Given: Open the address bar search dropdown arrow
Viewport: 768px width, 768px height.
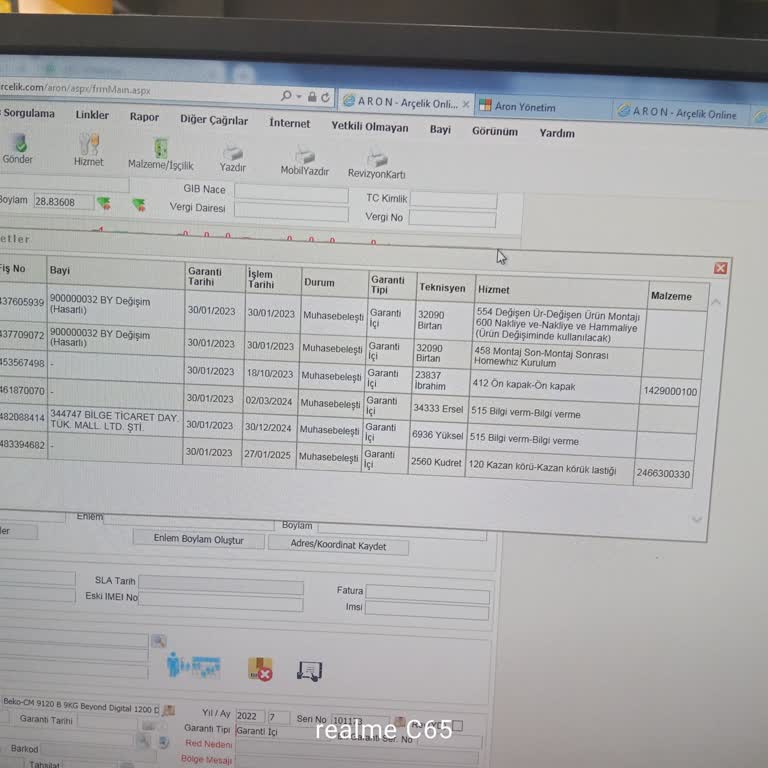Looking at the screenshot, I should [x=299, y=96].
